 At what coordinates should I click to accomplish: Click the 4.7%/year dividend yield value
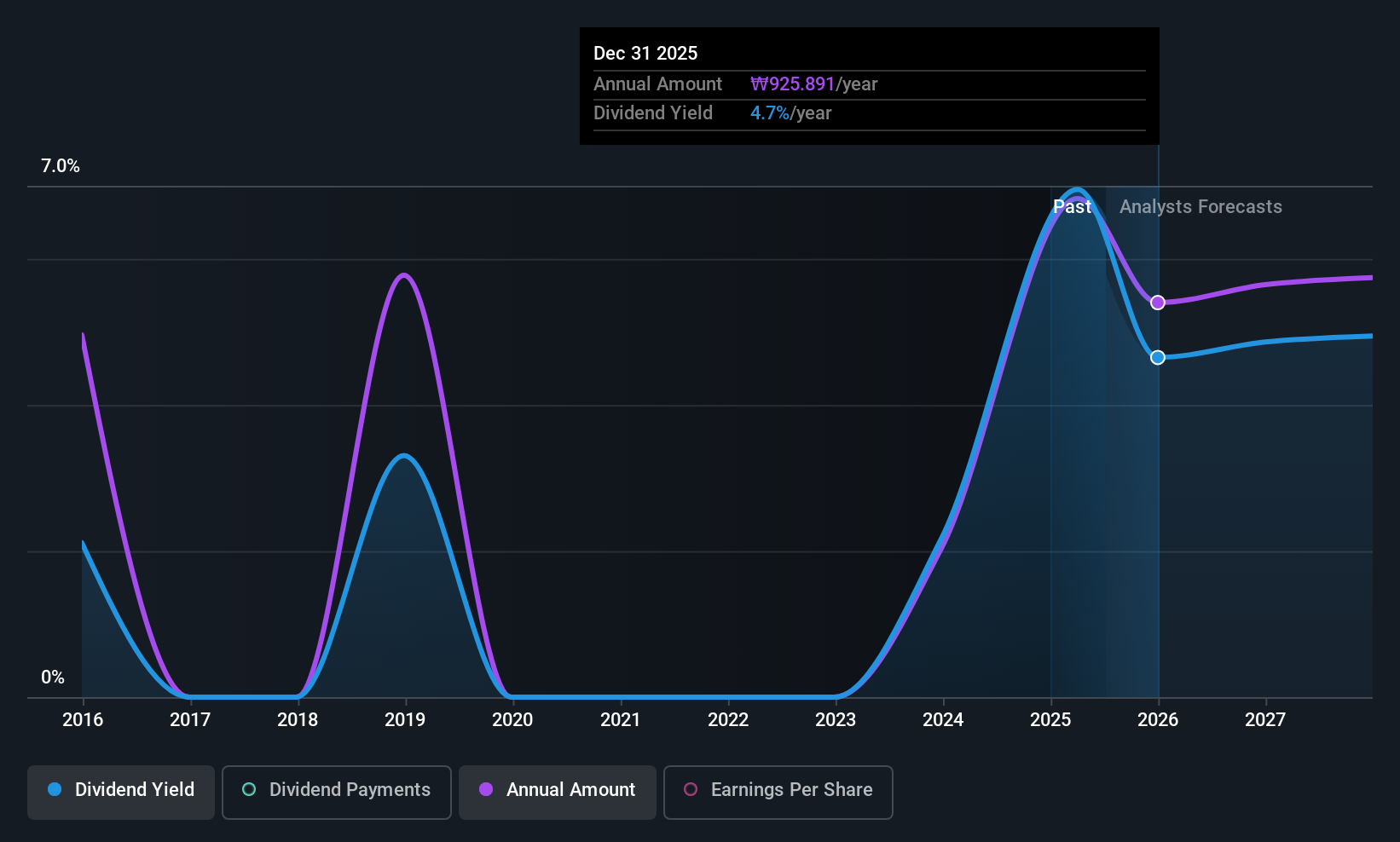click(790, 112)
